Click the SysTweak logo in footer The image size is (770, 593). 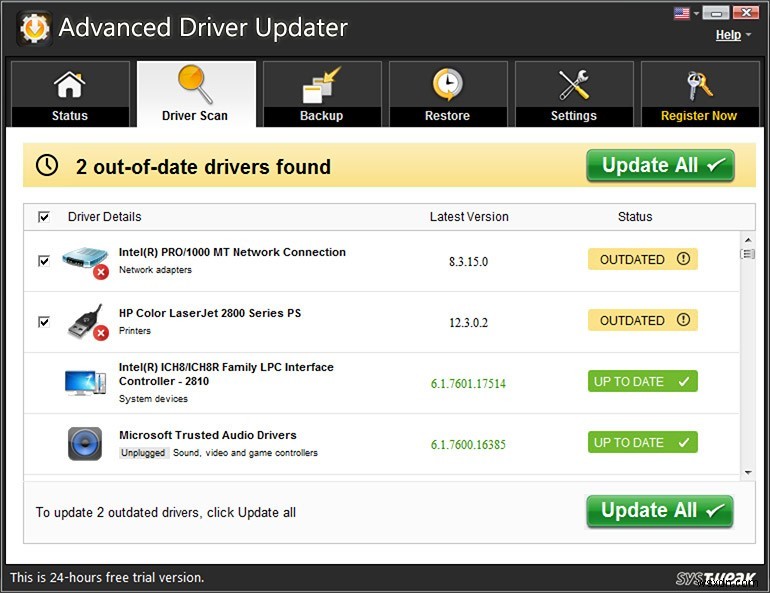tap(716, 579)
